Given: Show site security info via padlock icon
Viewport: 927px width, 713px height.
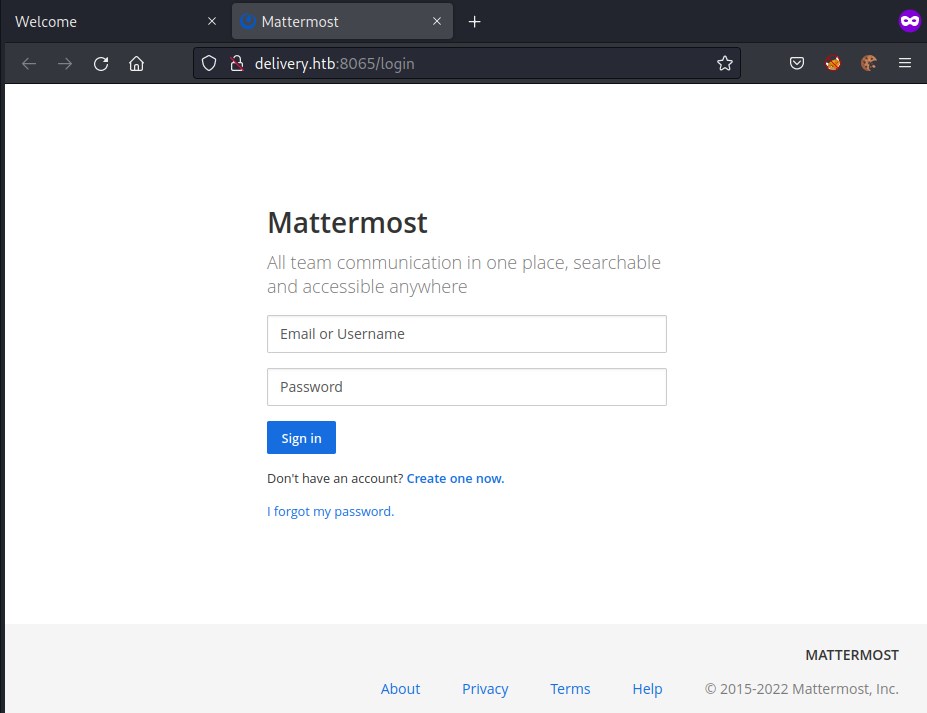Looking at the screenshot, I should [237, 64].
